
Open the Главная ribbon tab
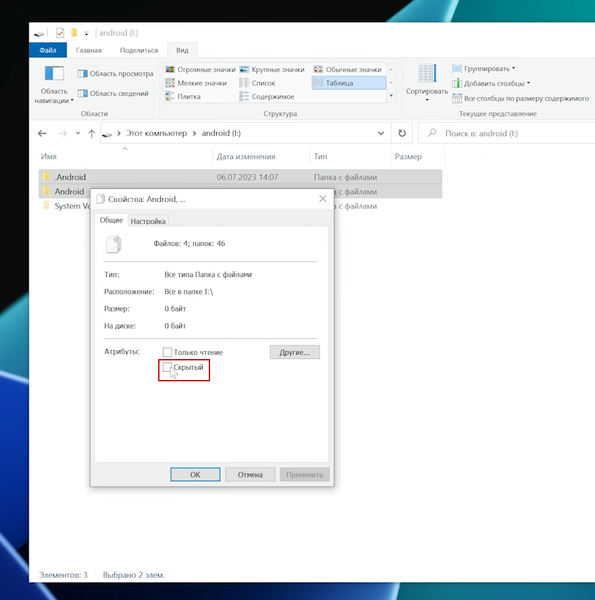coord(89,50)
